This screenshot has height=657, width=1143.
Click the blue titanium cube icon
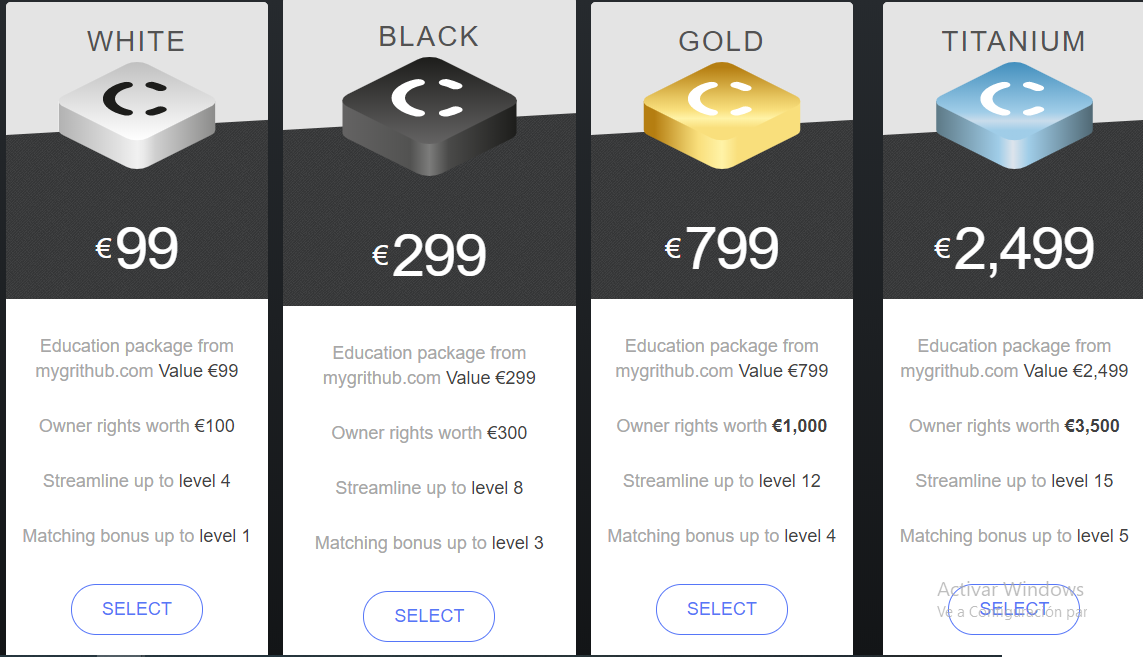[1014, 115]
